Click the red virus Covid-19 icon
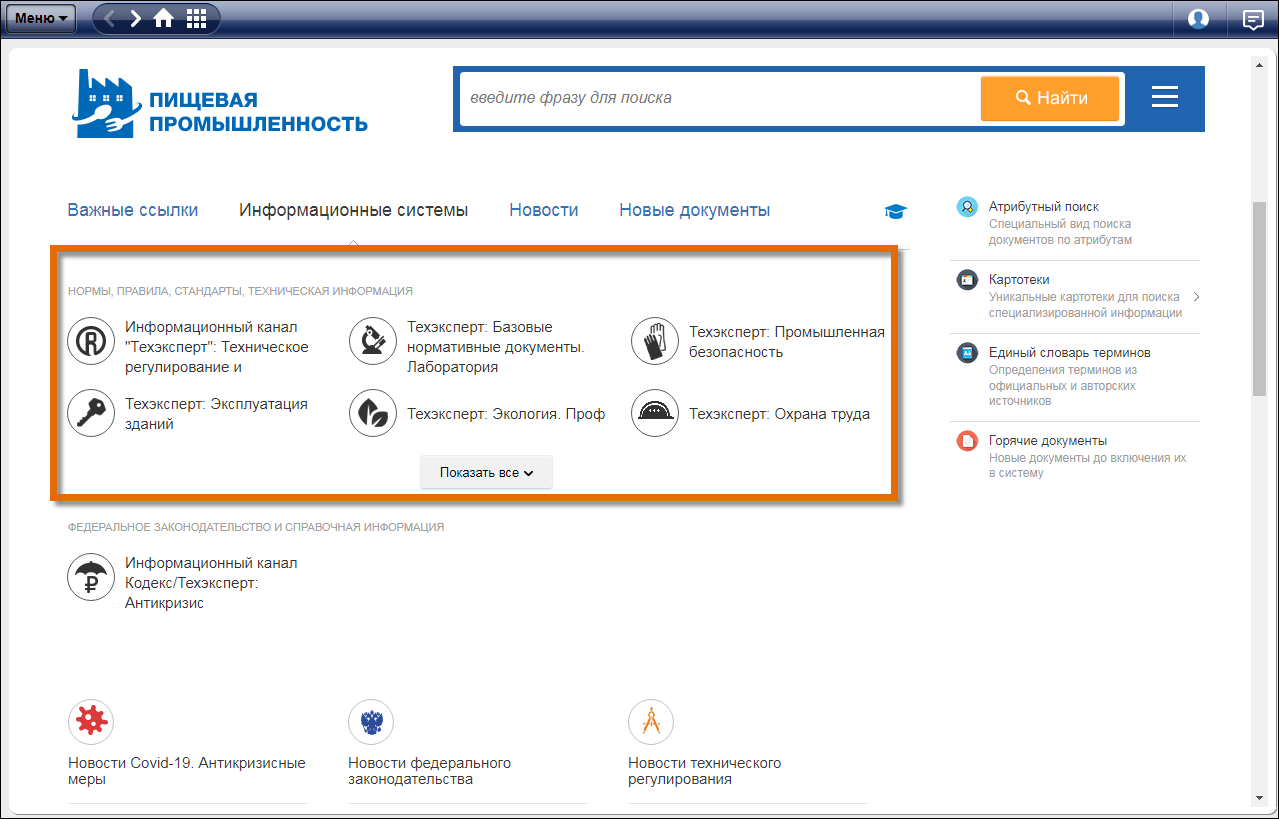The height and width of the screenshot is (819, 1279). click(x=91, y=721)
